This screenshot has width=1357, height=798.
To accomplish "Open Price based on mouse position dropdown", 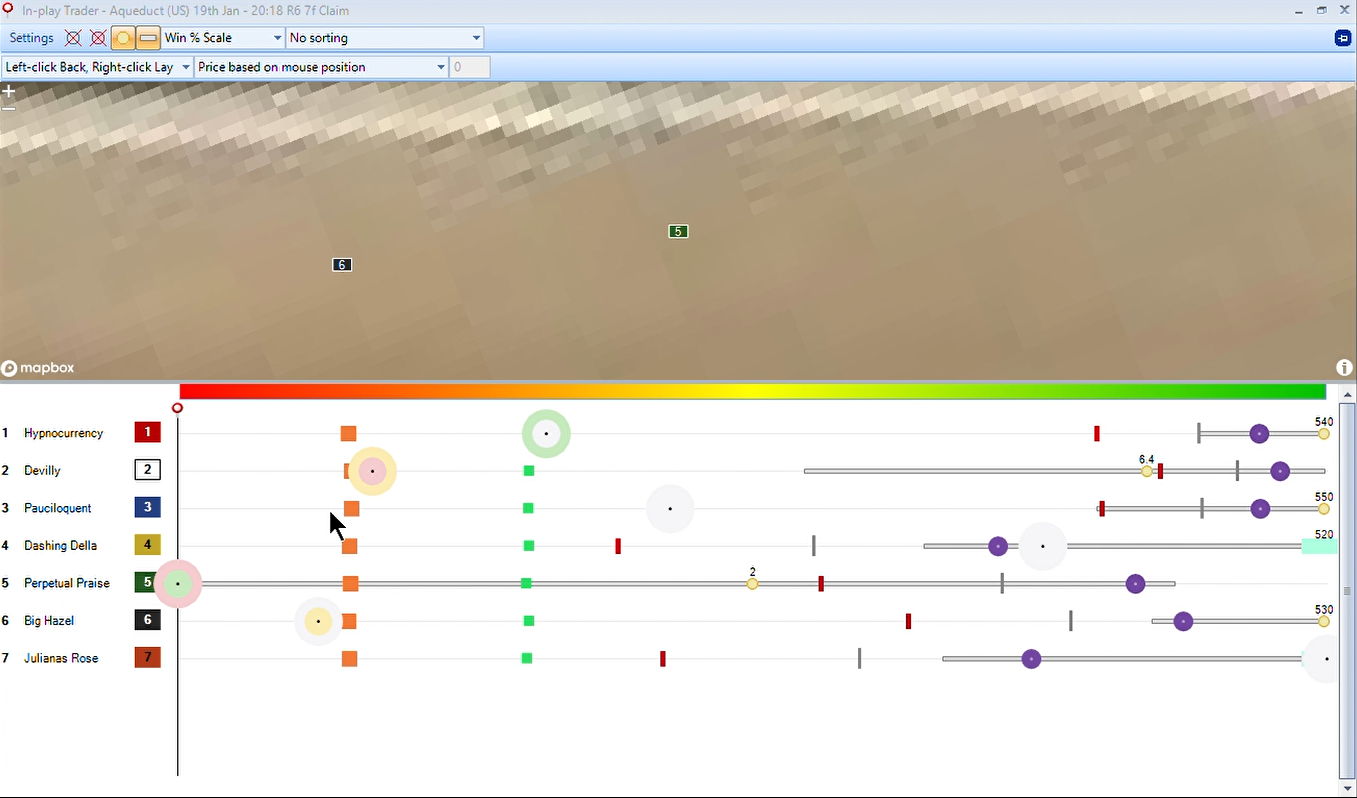I will (321, 67).
